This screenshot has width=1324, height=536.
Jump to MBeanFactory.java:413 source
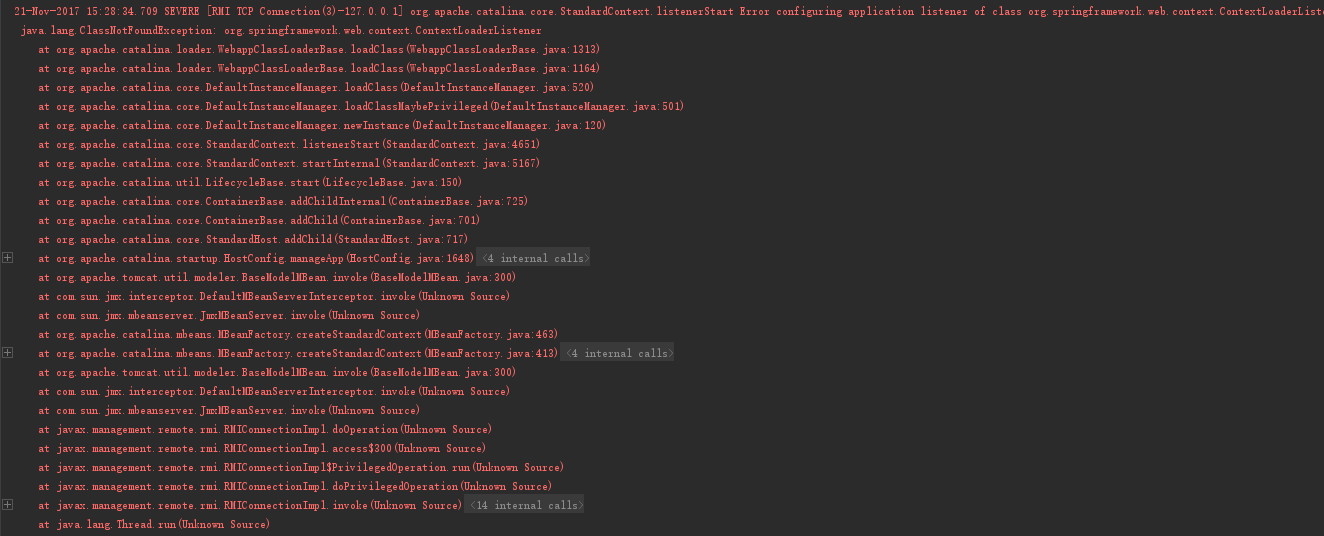tap(491, 353)
